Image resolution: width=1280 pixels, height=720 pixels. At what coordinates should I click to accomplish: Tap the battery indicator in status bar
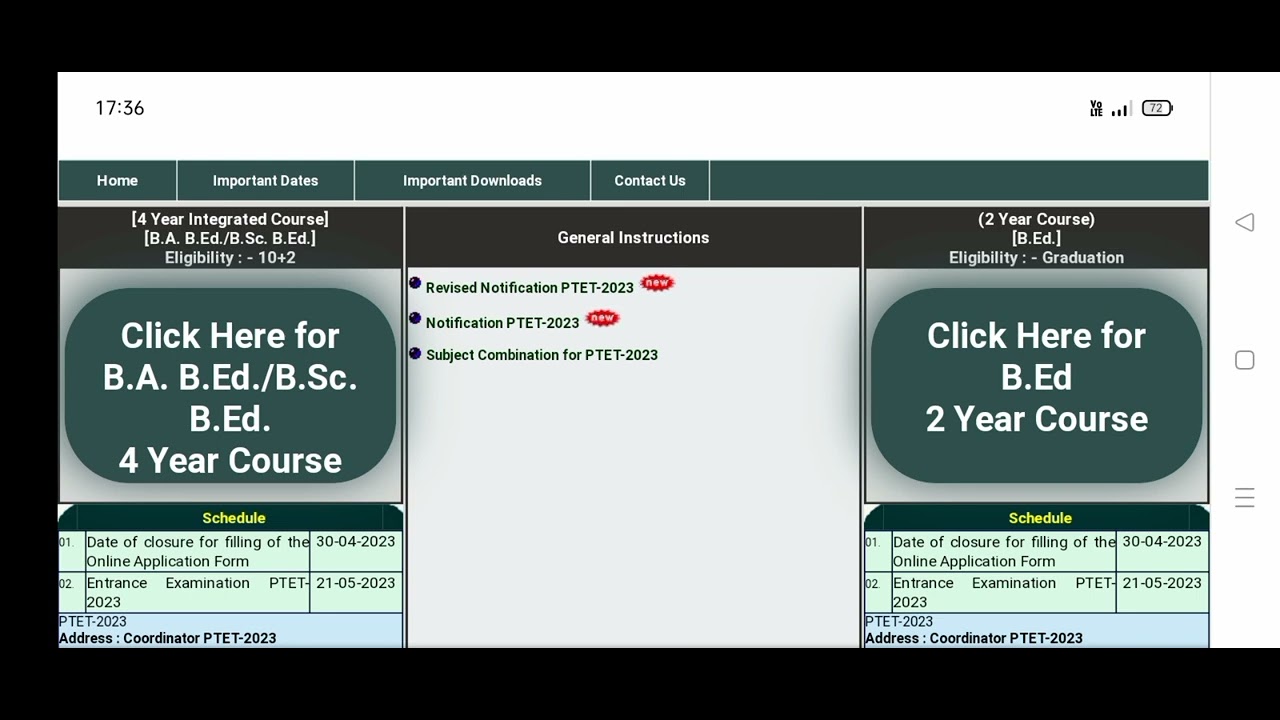(1157, 108)
